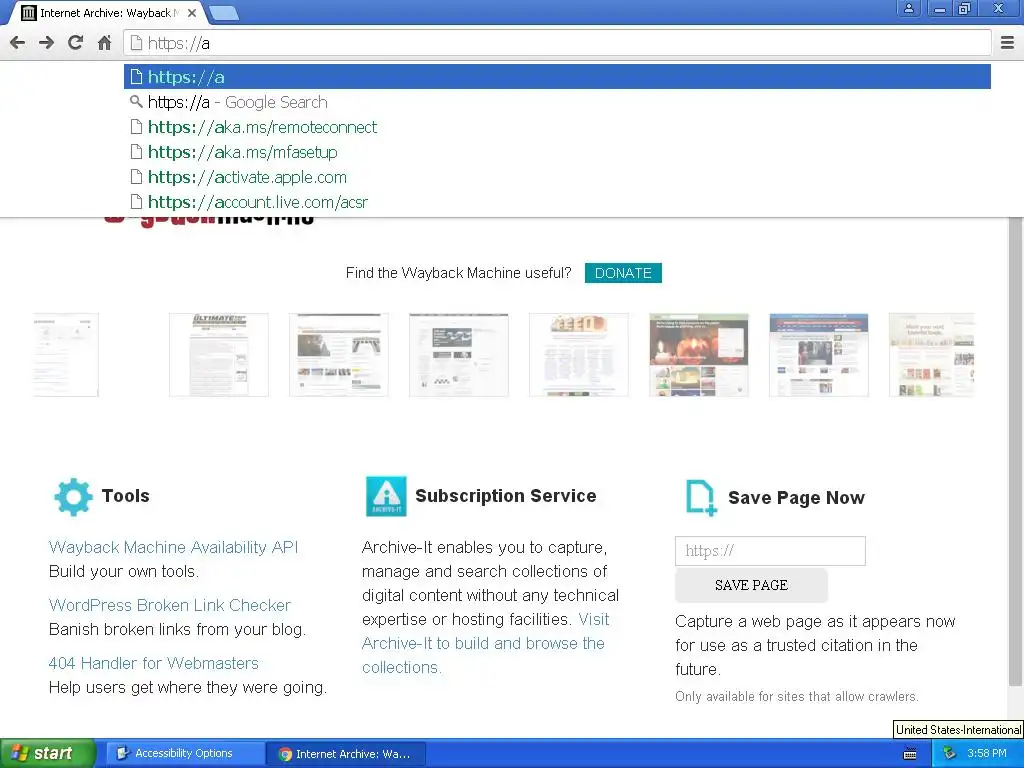Open the candle-lit archived site thumbnail
This screenshot has height=768, width=1024.
tap(699, 355)
